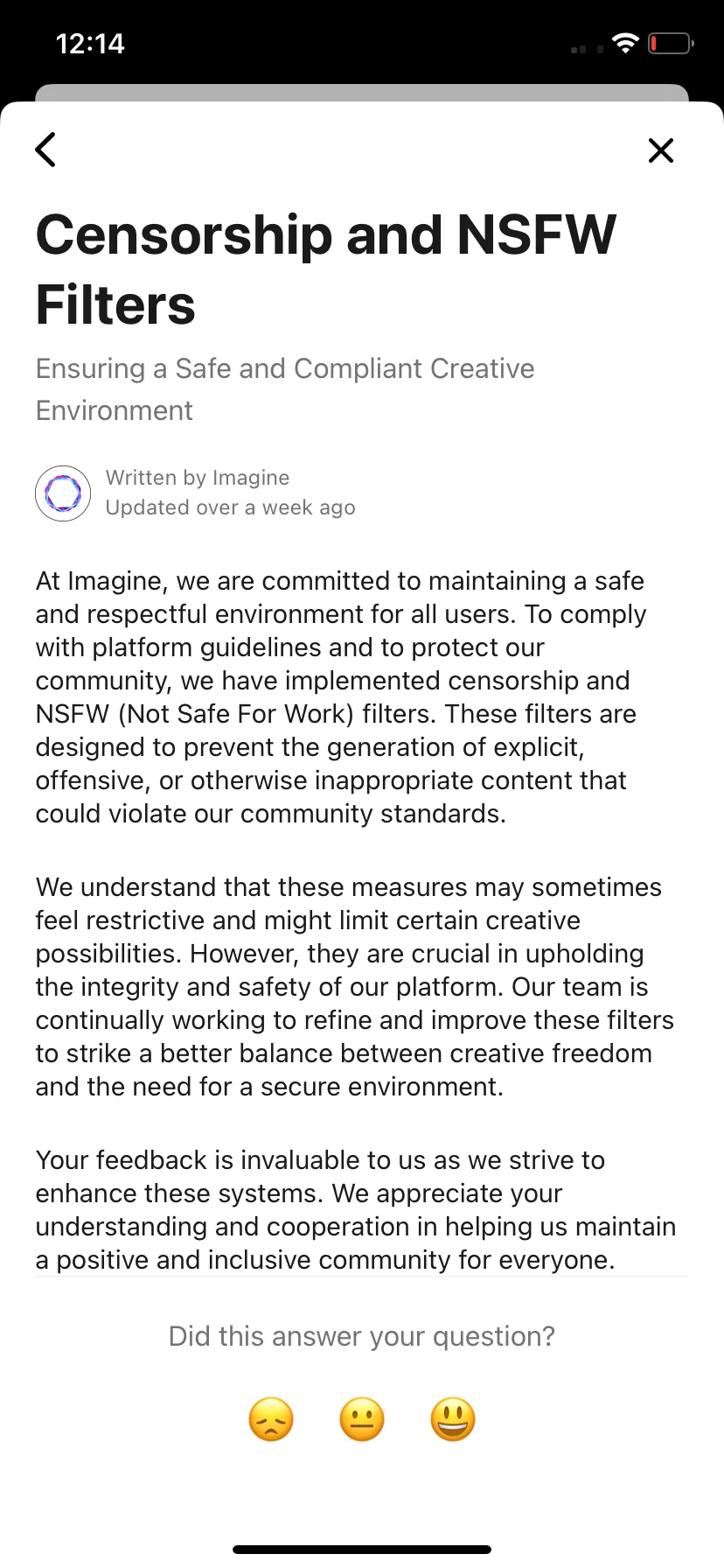The image size is (724, 1568).
Task: Go back using the left chevron arrow
Action: click(45, 150)
